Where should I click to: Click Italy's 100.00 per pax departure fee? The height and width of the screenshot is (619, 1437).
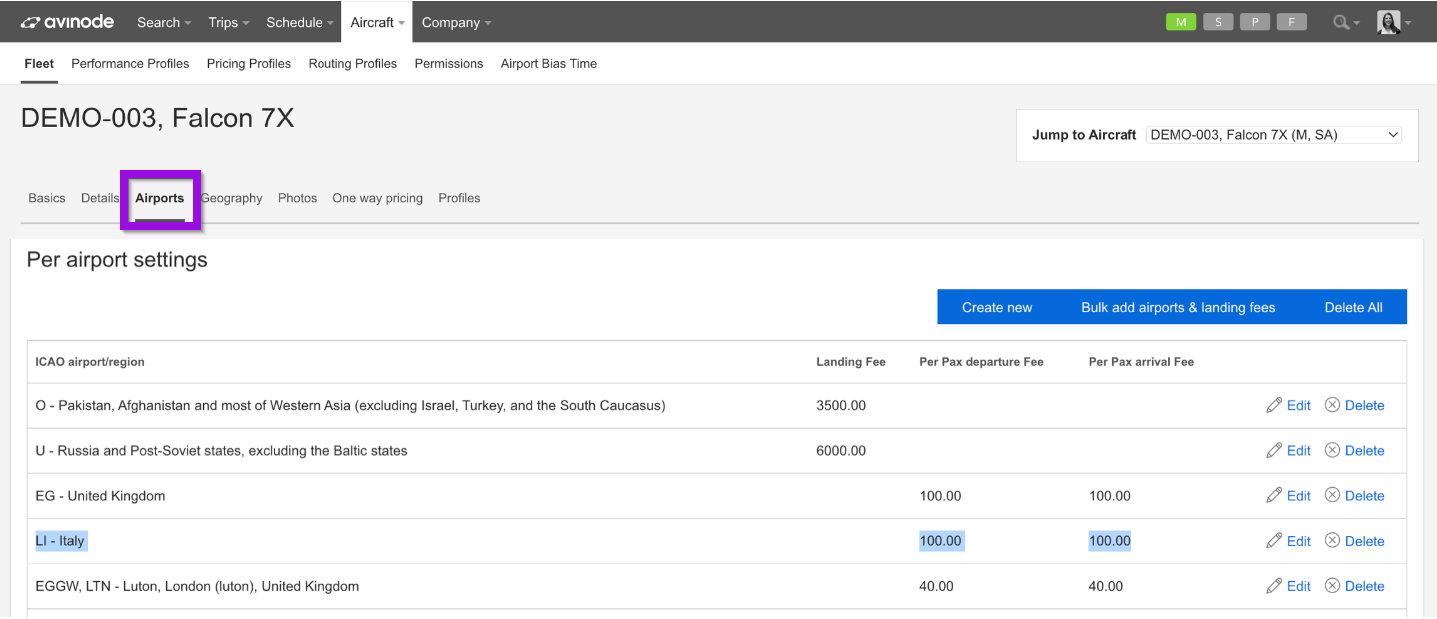940,541
